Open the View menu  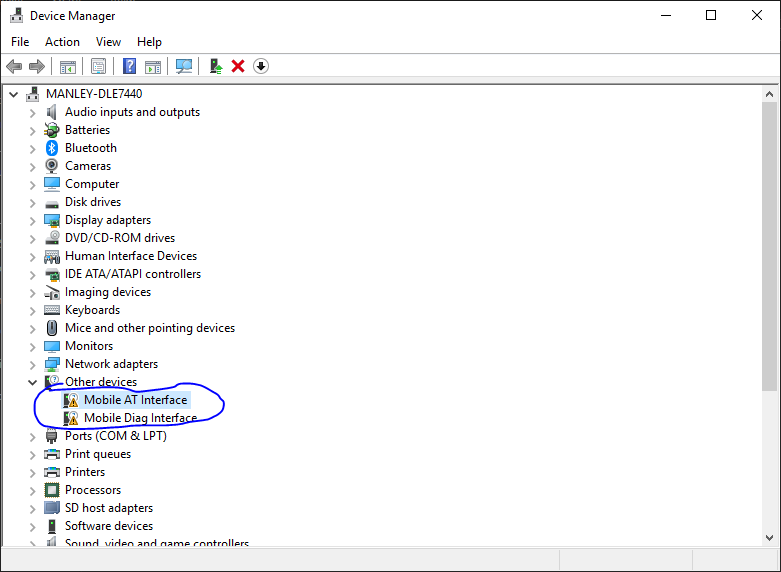point(108,42)
